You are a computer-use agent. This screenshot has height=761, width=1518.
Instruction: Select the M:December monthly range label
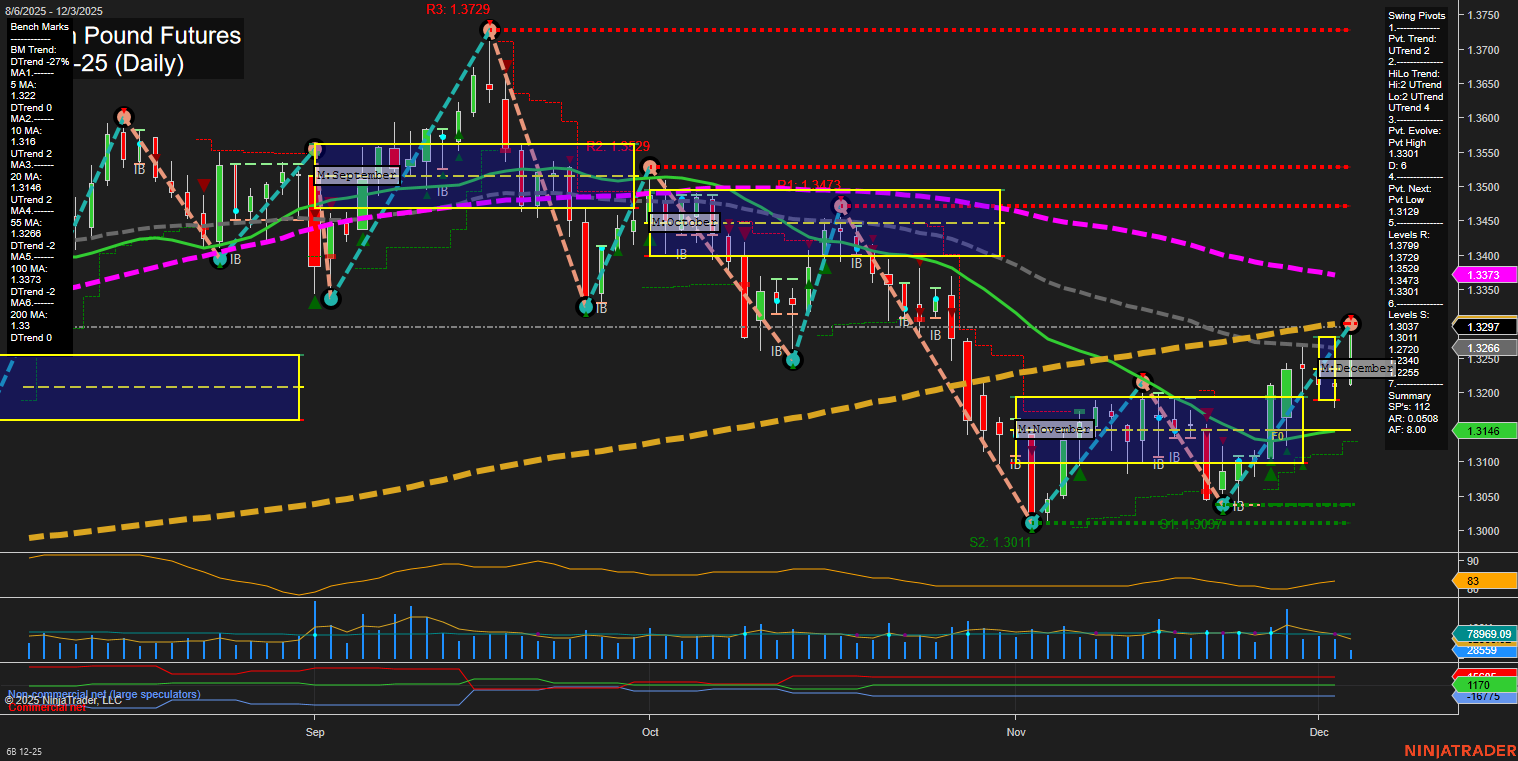click(x=1356, y=368)
